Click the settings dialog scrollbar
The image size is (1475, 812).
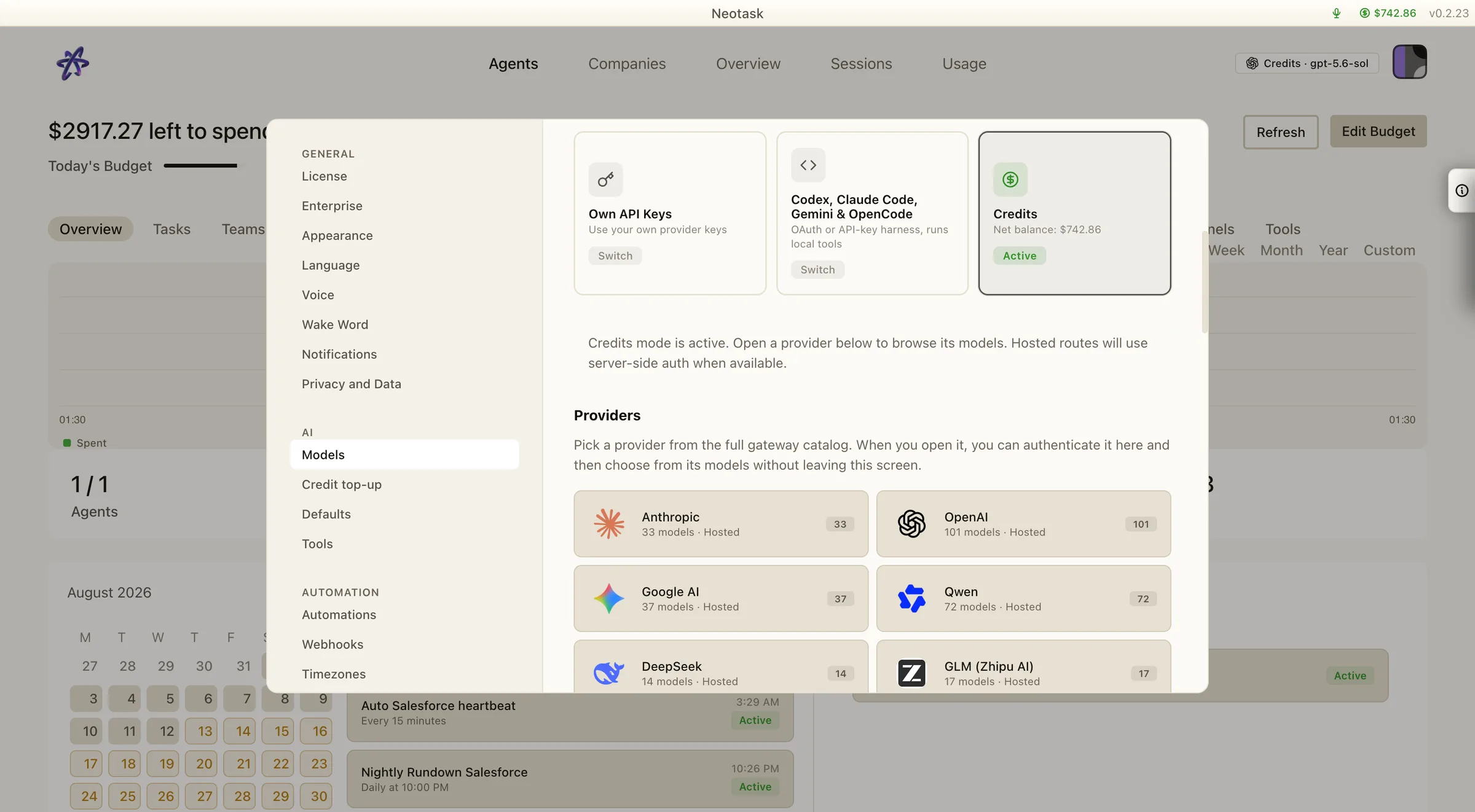(x=1205, y=283)
